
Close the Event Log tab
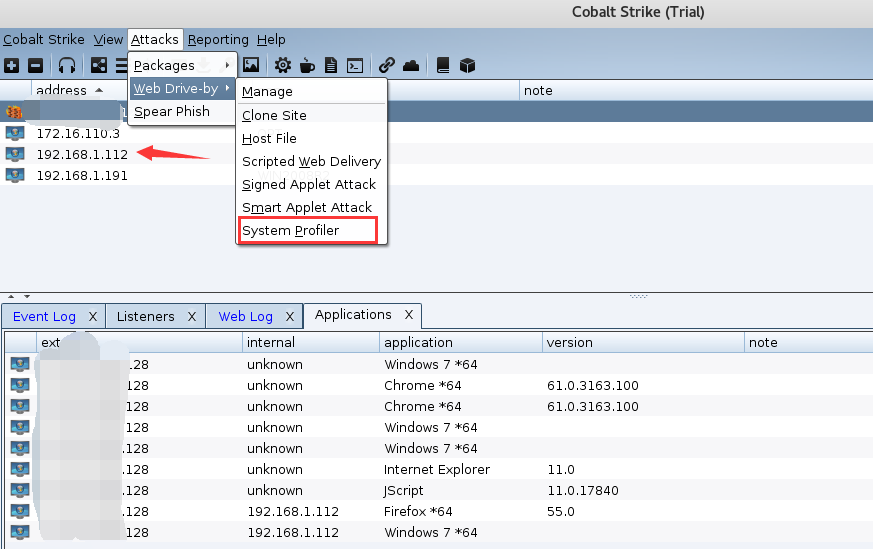point(93,316)
